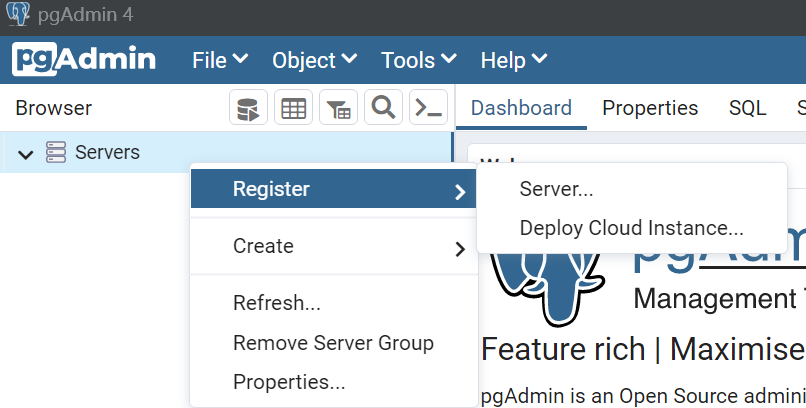
Task: Open the Help dropdown menu
Action: [x=513, y=60]
